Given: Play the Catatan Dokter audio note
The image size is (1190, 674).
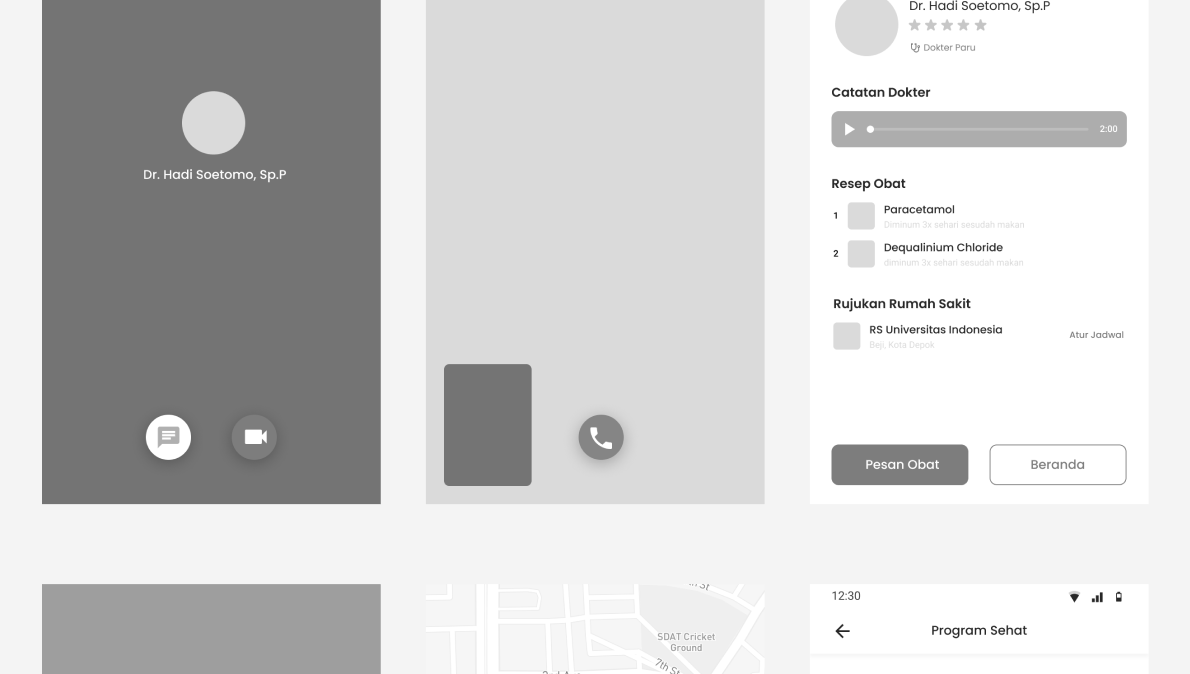Looking at the screenshot, I should click(x=849, y=128).
